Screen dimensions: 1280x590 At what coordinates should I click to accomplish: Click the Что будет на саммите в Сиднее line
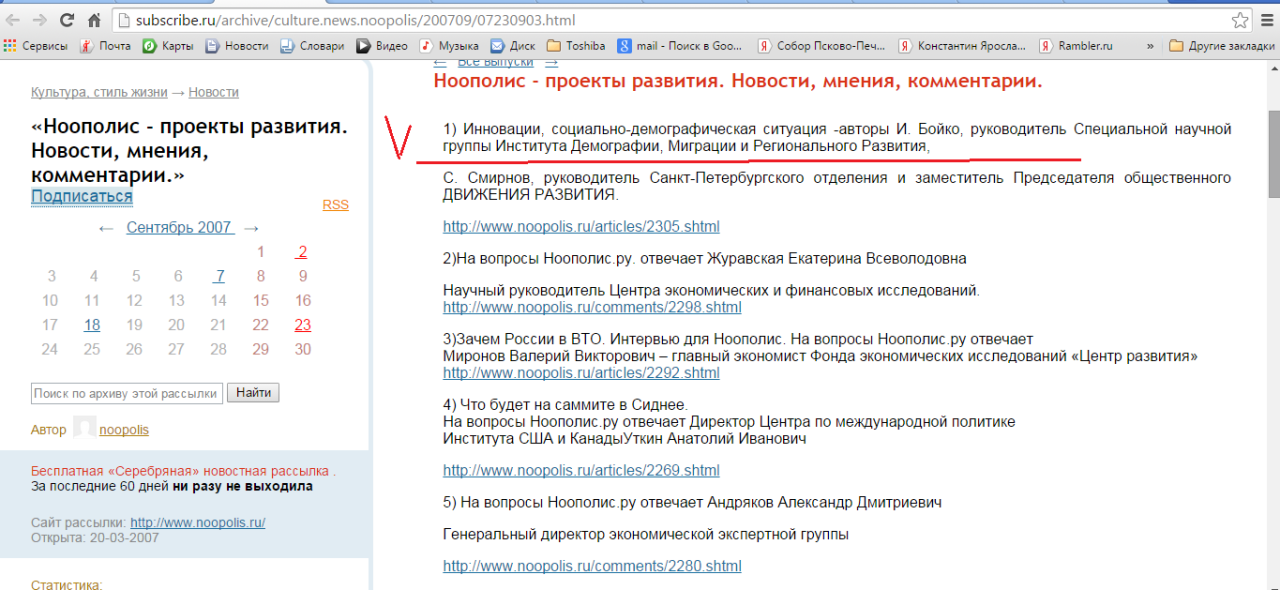coord(565,405)
